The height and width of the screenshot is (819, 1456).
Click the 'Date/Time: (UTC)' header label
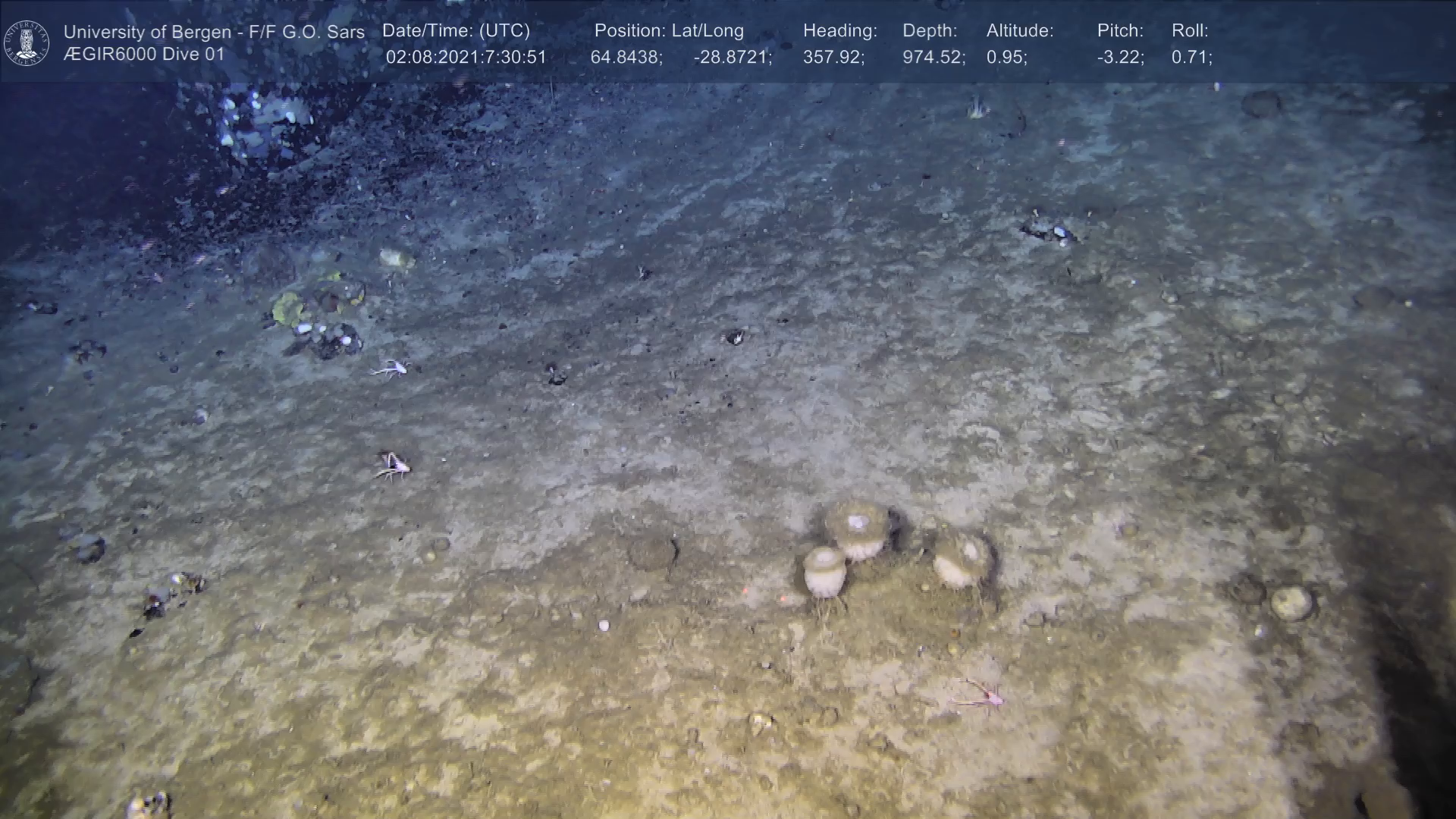[x=456, y=31]
